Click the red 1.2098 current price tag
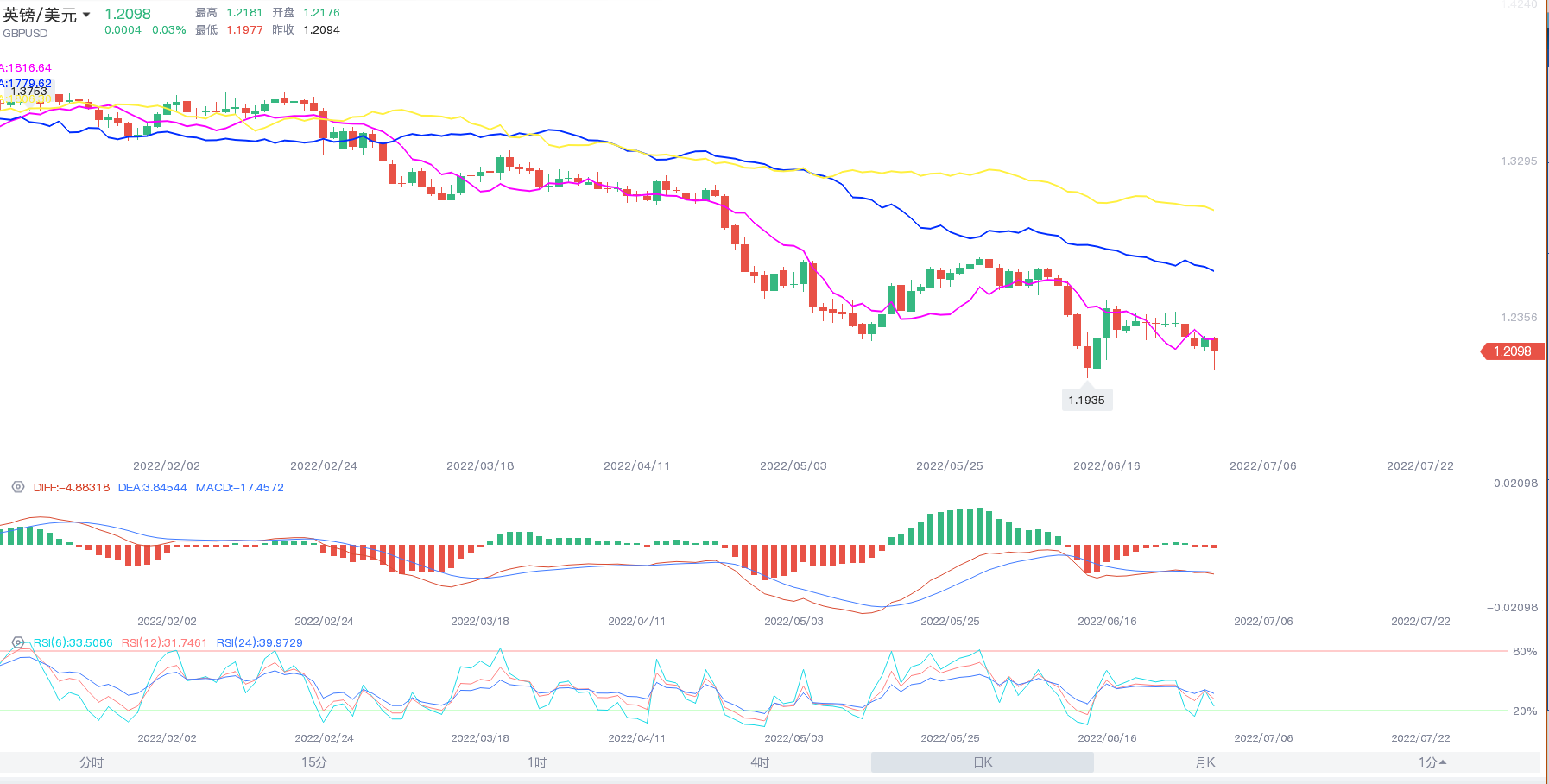 pyautogui.click(x=1513, y=351)
